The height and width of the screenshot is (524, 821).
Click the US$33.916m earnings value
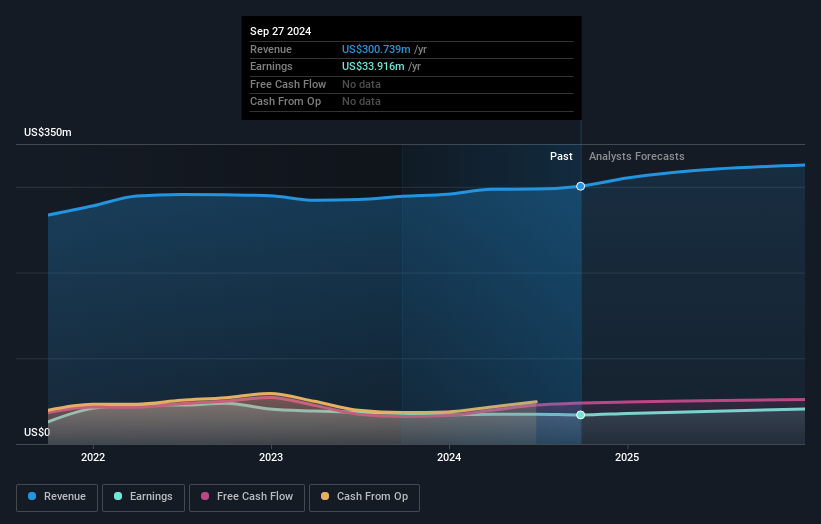373,66
